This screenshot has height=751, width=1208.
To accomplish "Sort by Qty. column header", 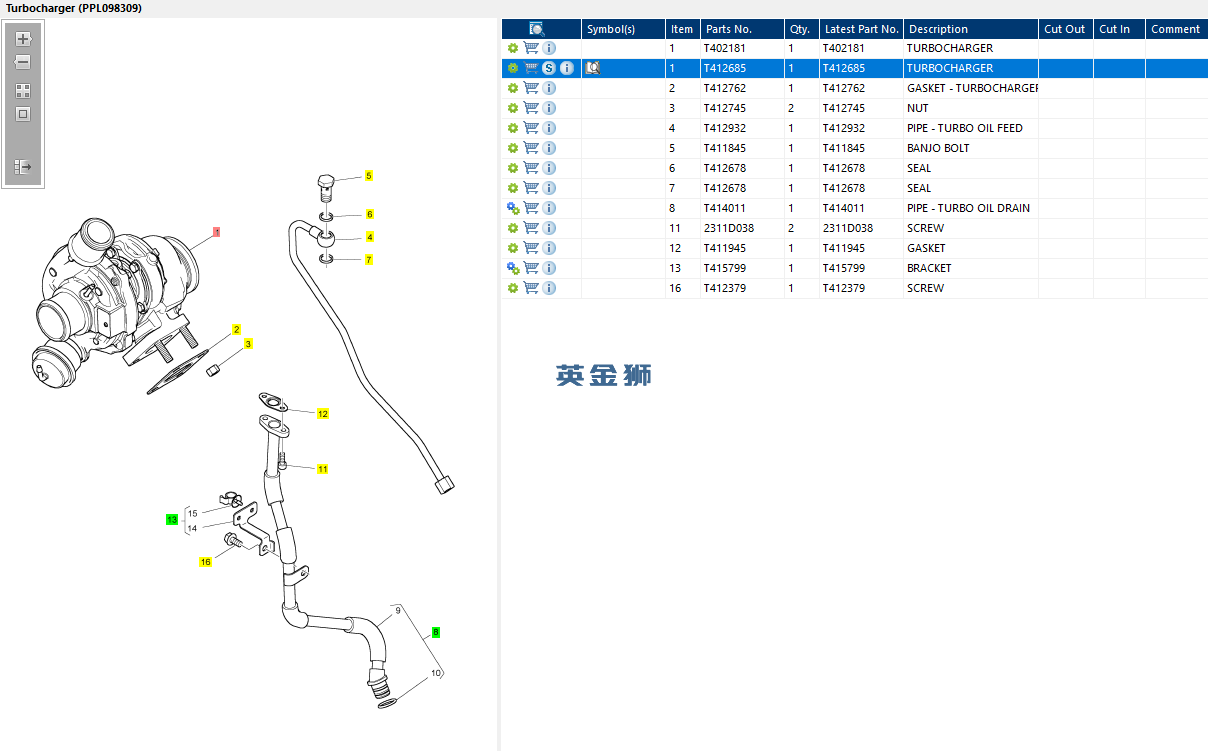I will click(x=800, y=29).
